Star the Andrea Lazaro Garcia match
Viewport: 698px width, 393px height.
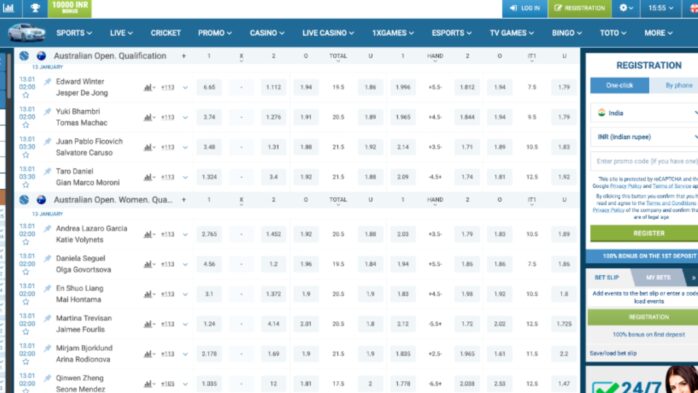tap(26, 242)
